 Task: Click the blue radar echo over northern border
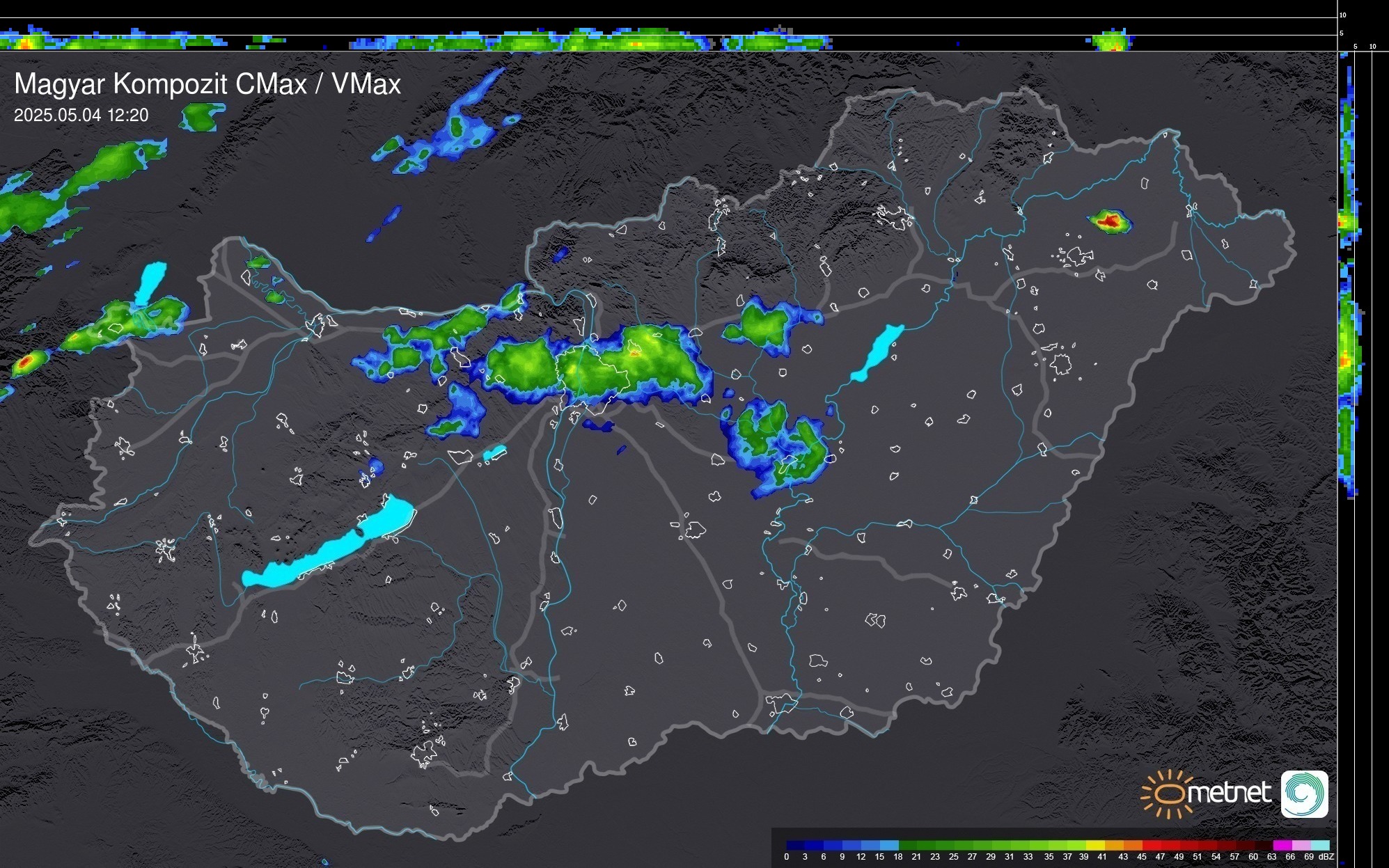(560, 254)
